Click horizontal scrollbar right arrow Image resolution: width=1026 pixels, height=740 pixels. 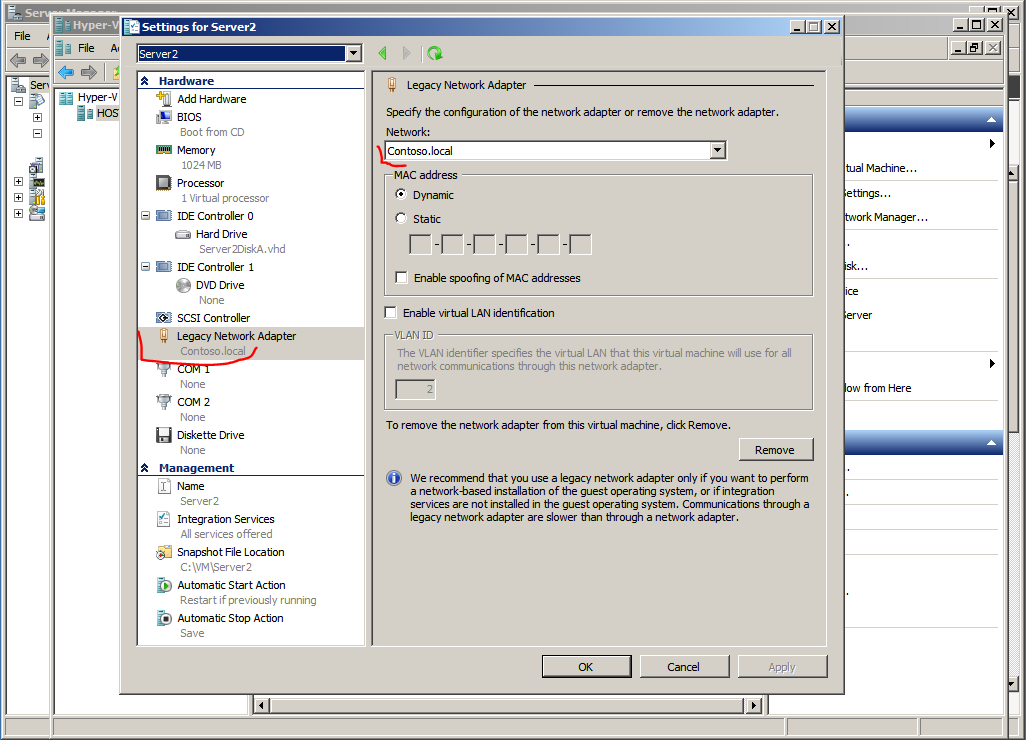click(x=754, y=705)
